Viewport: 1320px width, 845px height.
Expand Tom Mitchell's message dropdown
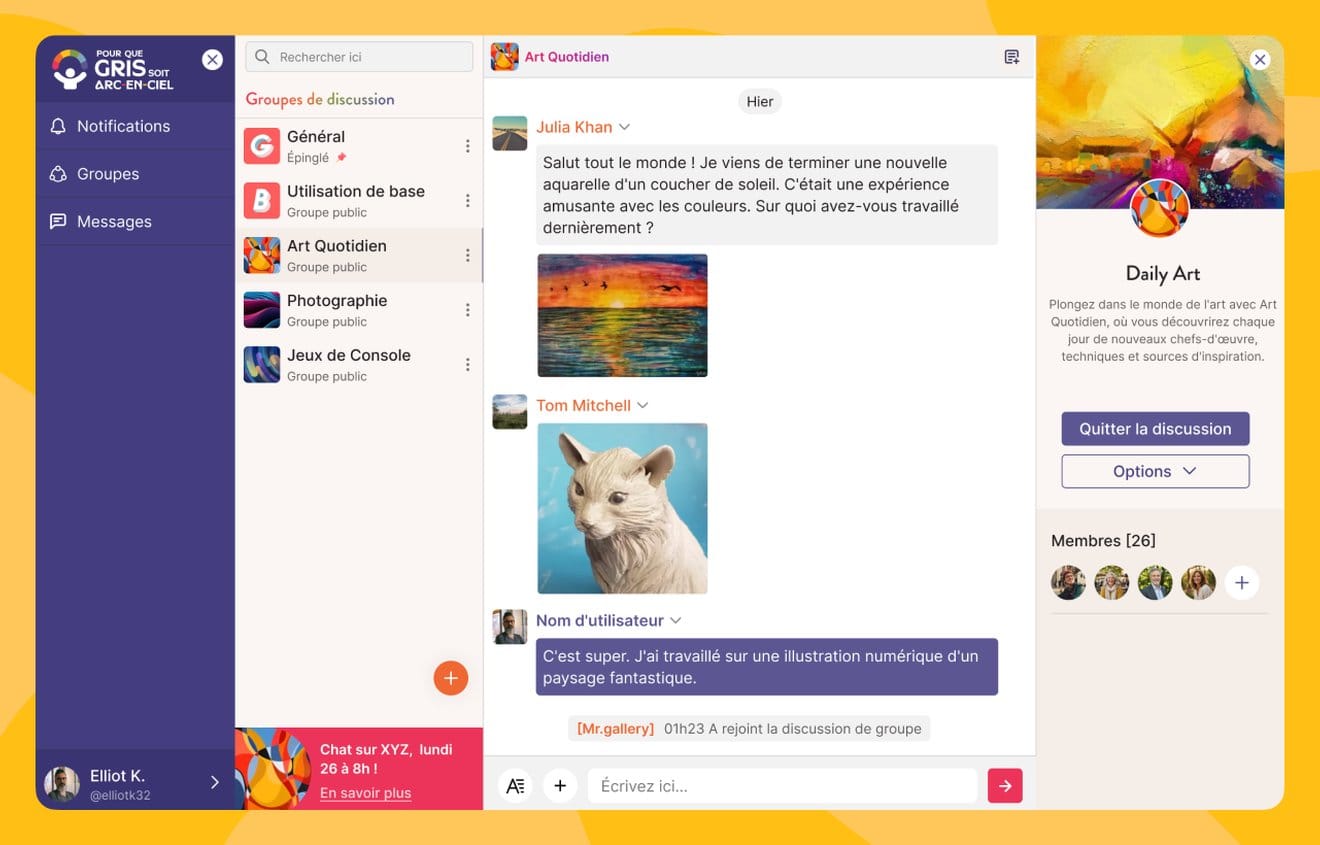tap(643, 405)
